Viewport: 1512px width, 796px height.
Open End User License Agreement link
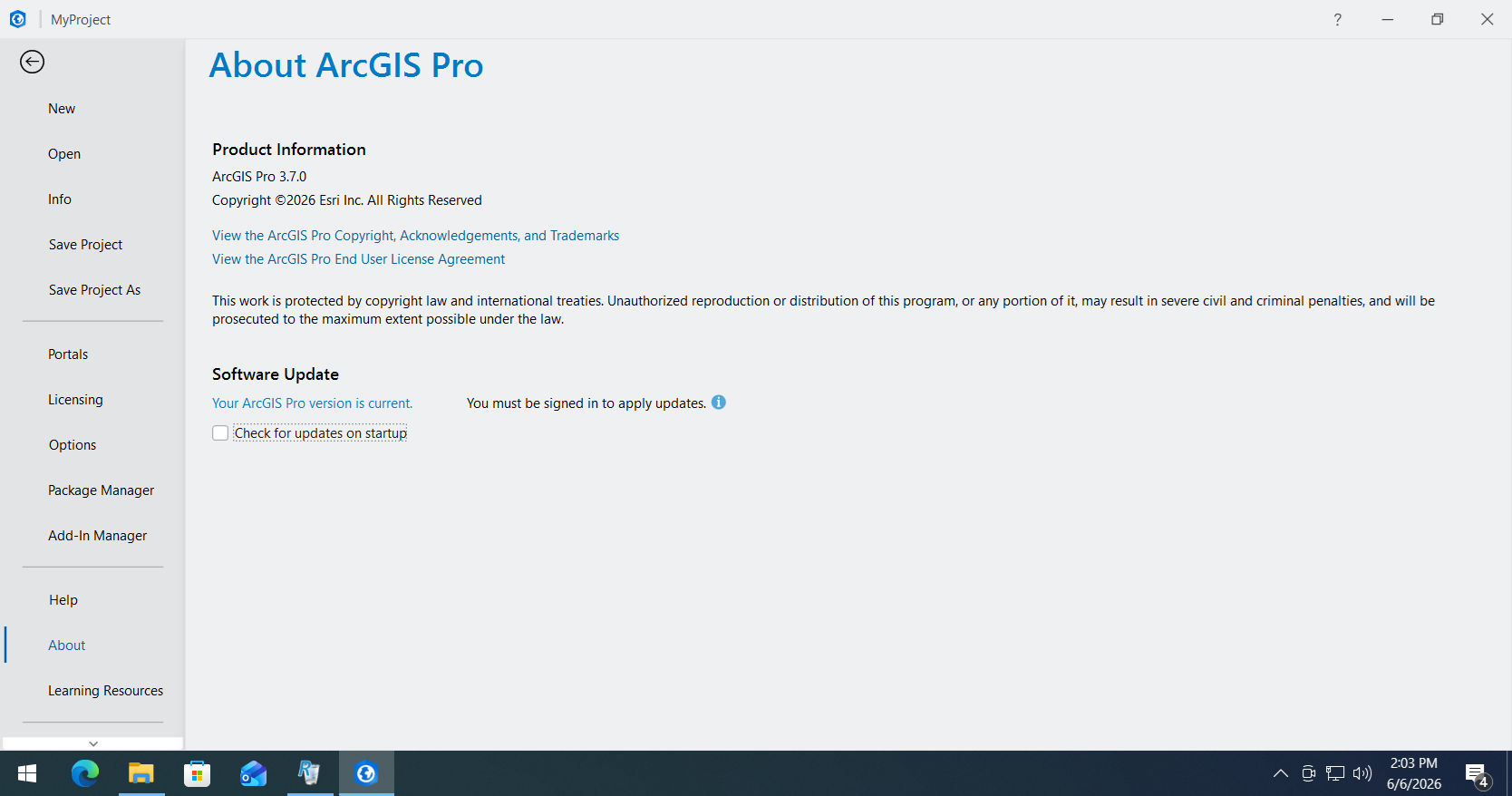pyautogui.click(x=358, y=259)
